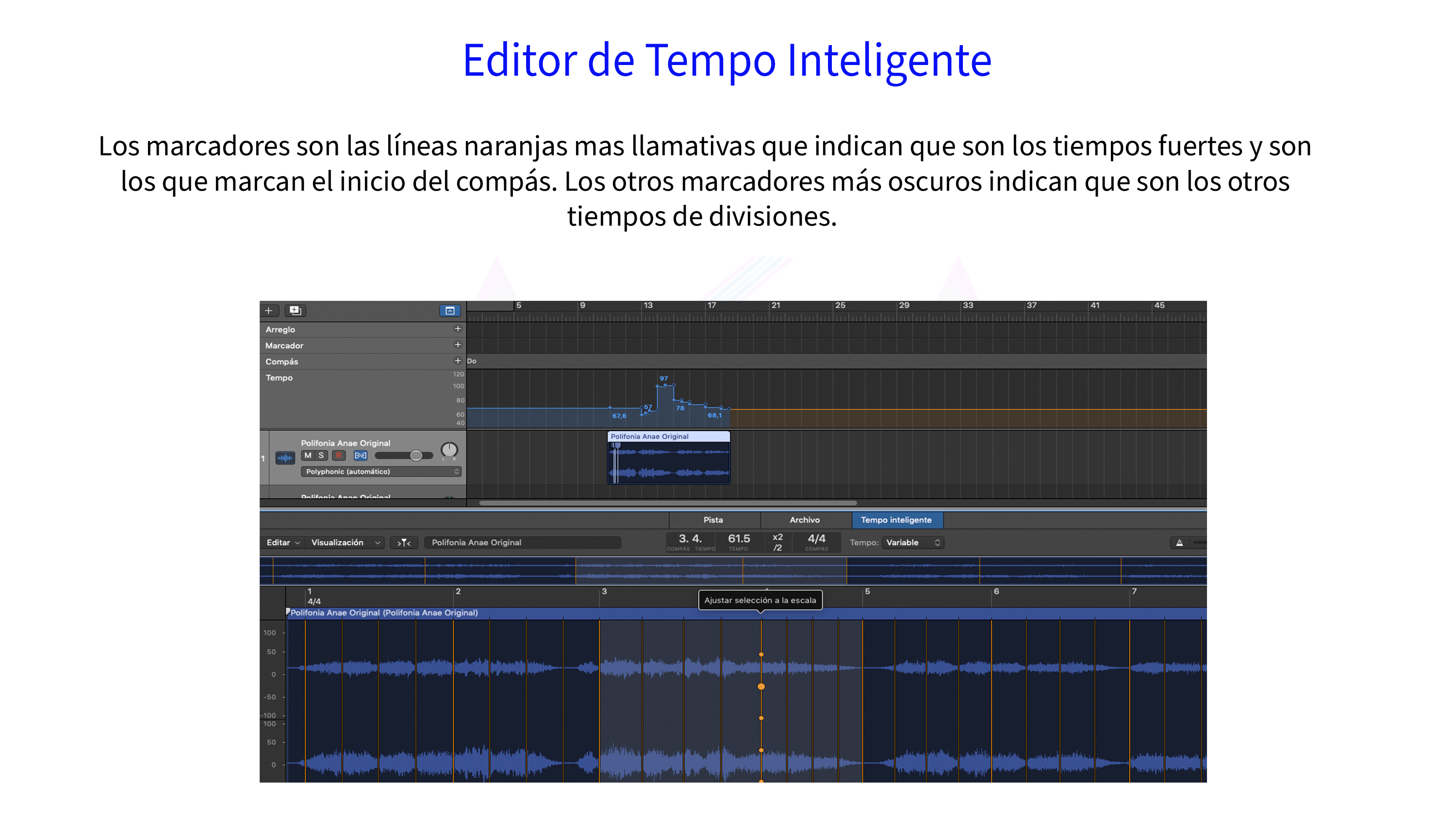Click the horizontal scrollbar of the tracks area
The height and width of the screenshot is (819, 1456).
click(667, 503)
